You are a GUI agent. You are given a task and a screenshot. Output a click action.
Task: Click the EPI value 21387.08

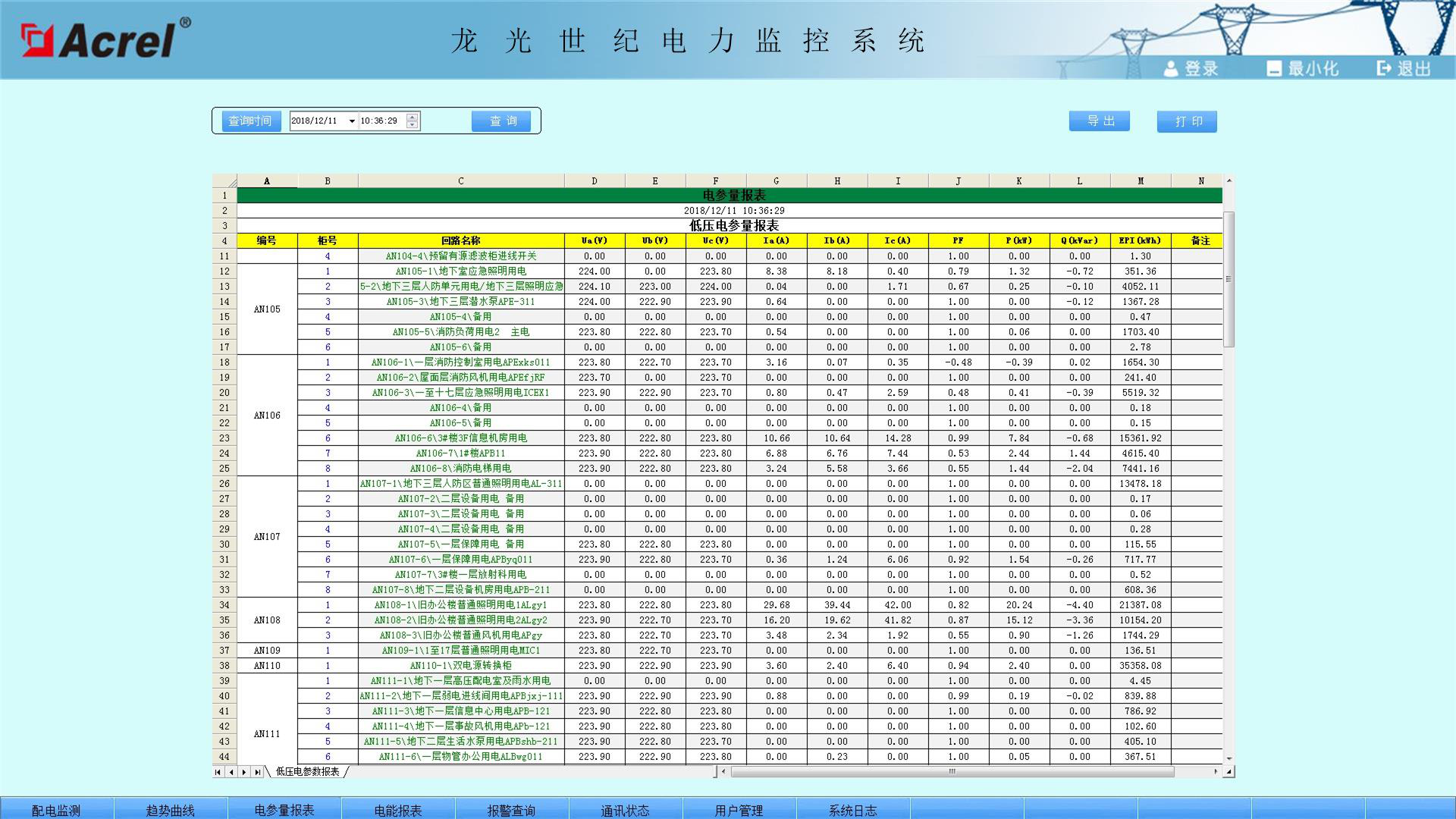(1141, 605)
